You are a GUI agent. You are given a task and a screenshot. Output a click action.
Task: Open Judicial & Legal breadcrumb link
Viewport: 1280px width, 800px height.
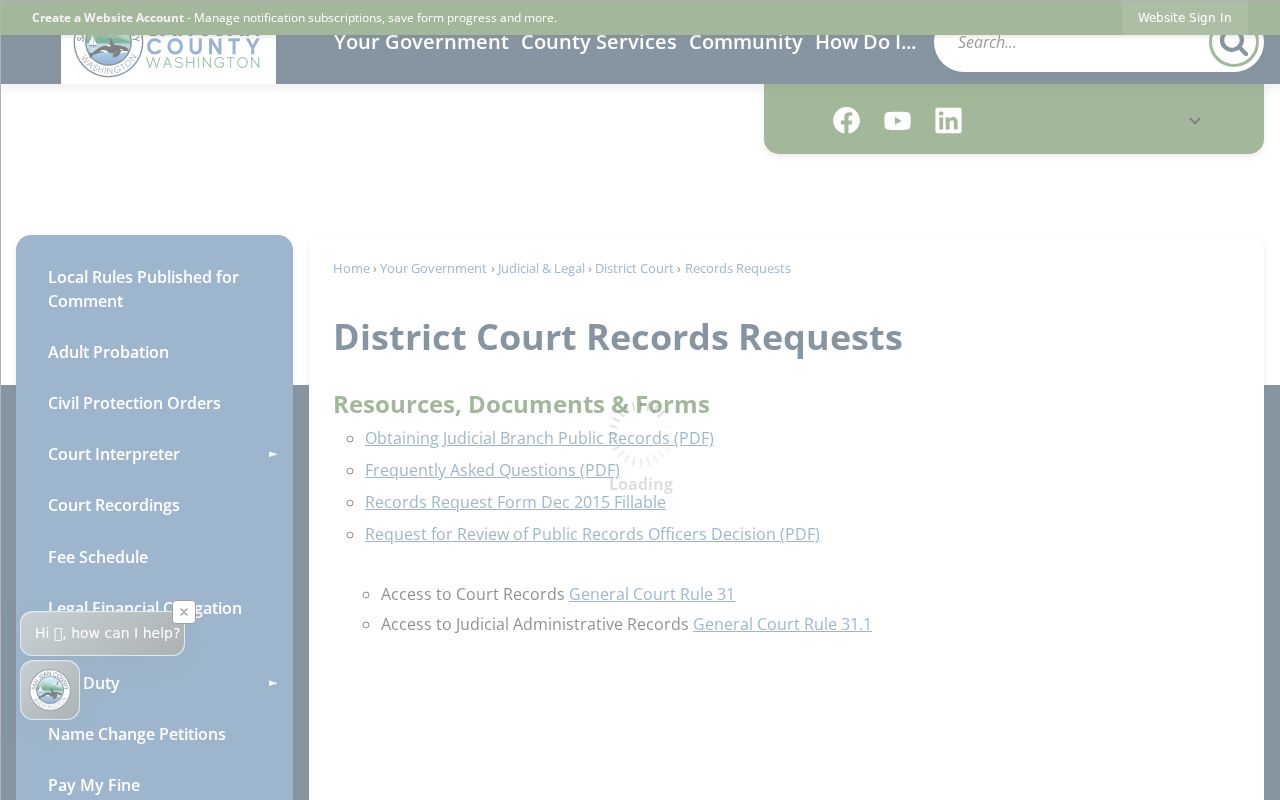click(x=541, y=268)
